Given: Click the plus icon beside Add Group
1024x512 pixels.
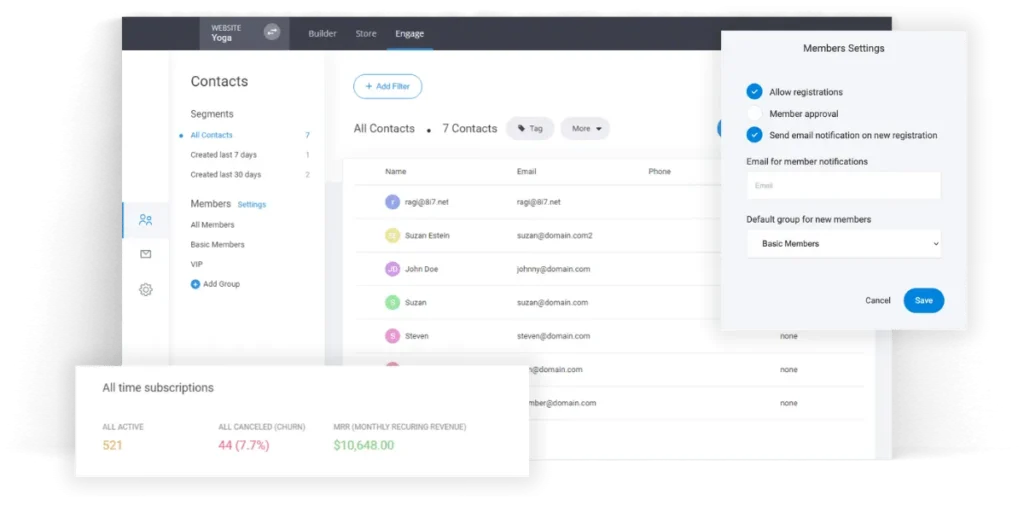Looking at the screenshot, I should point(195,284).
